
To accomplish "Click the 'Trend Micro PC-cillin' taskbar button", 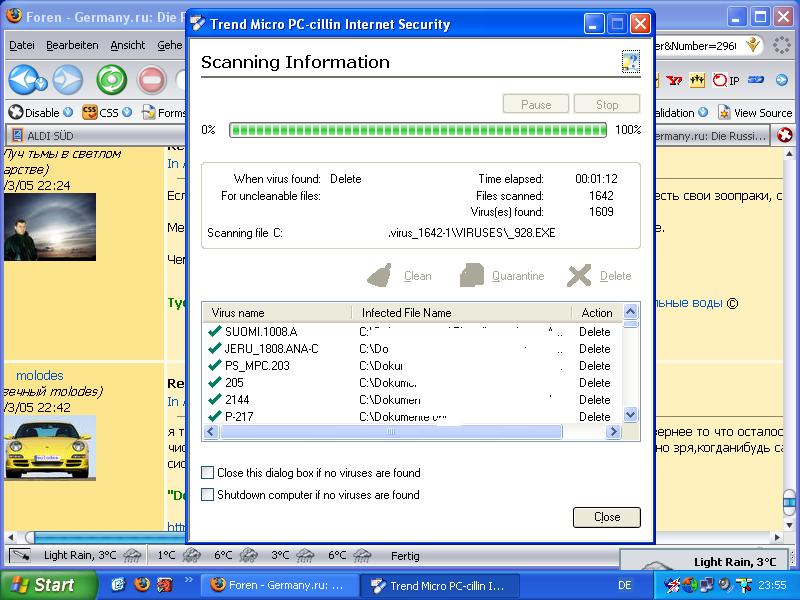I will (440, 585).
